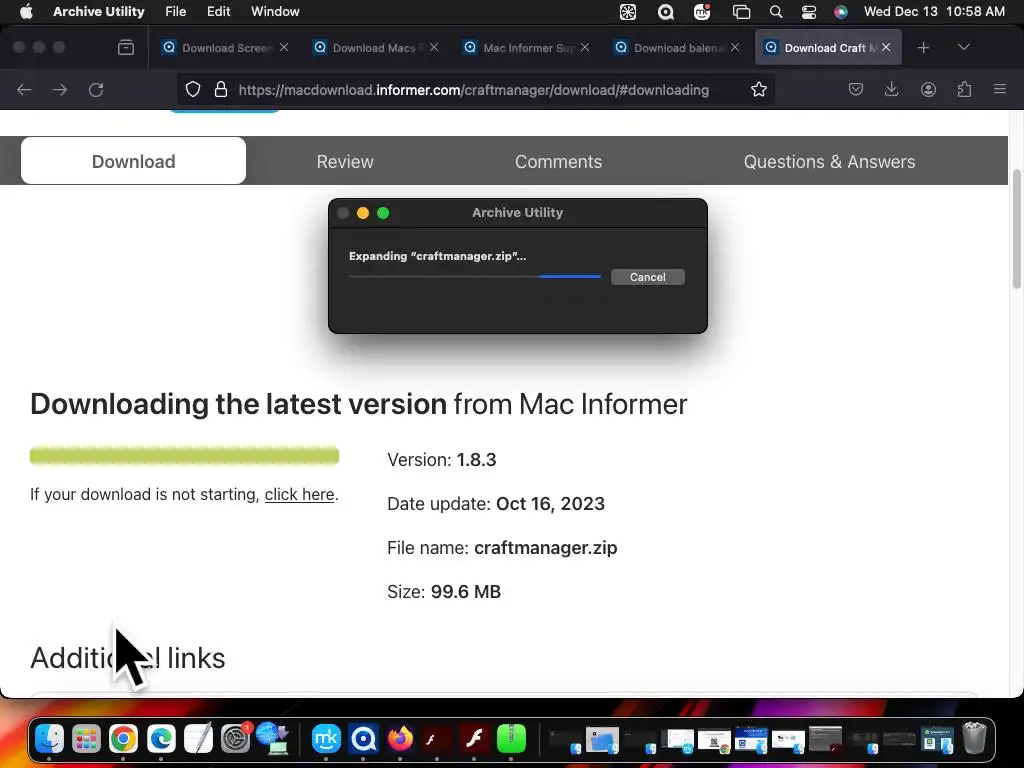Open TextEdit from the Dock
1024x768 pixels.
click(x=198, y=739)
